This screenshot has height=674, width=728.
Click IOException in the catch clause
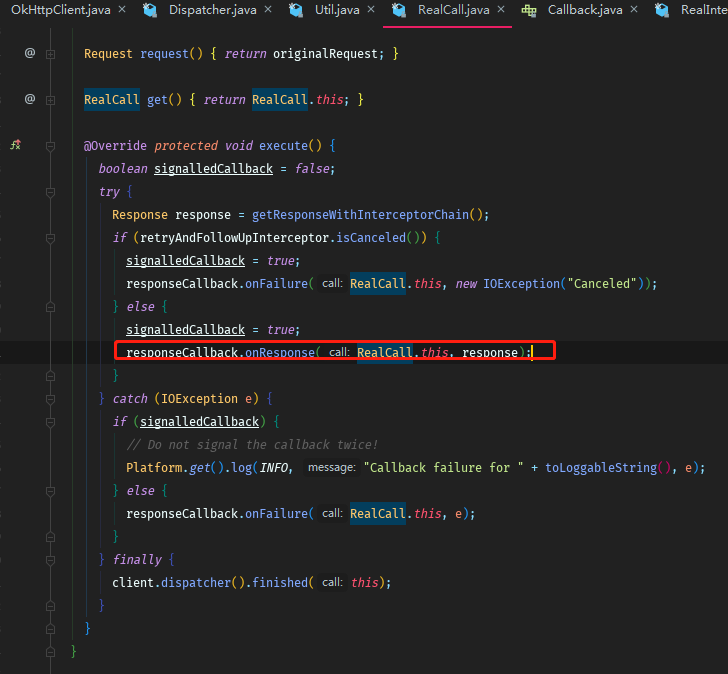click(x=199, y=399)
